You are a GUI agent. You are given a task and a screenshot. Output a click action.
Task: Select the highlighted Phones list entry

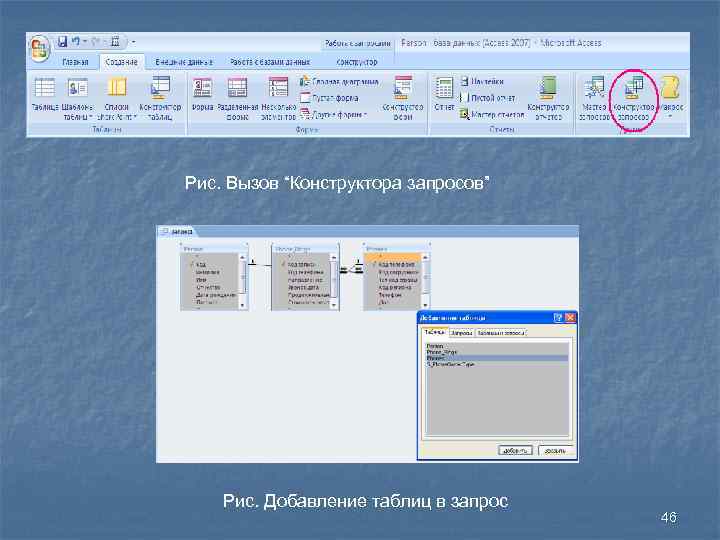[497, 358]
